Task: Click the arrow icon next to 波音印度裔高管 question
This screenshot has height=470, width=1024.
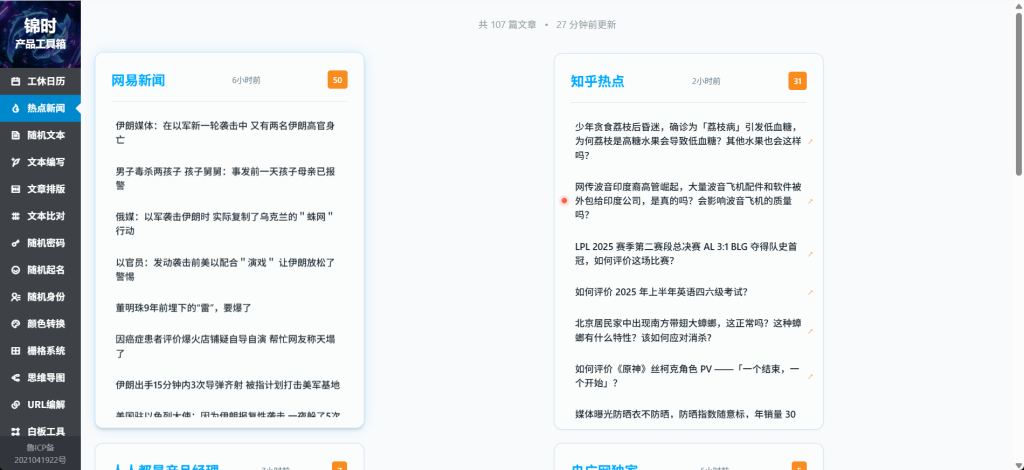Action: pos(810,202)
